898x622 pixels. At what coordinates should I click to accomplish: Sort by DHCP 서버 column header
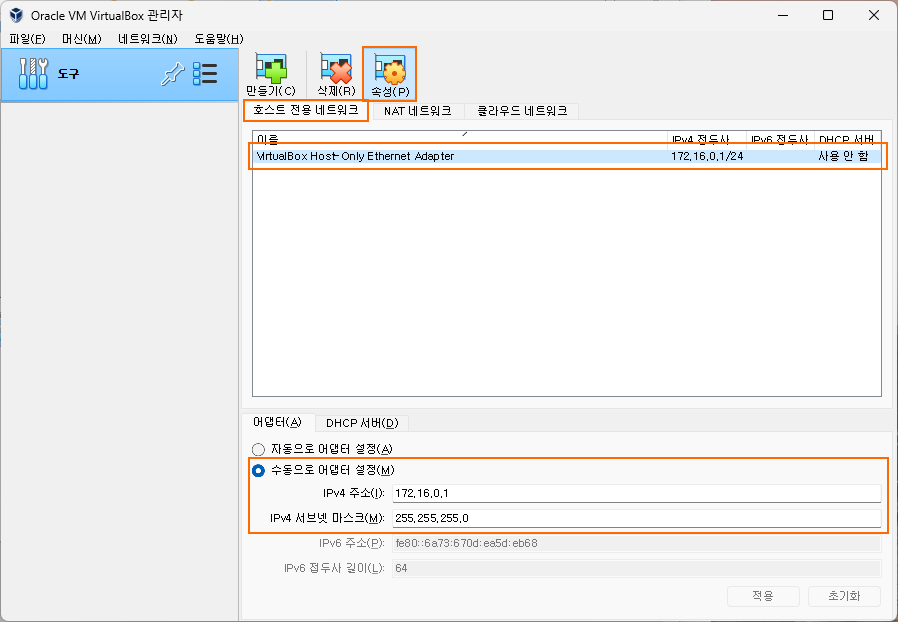pyautogui.click(x=847, y=139)
